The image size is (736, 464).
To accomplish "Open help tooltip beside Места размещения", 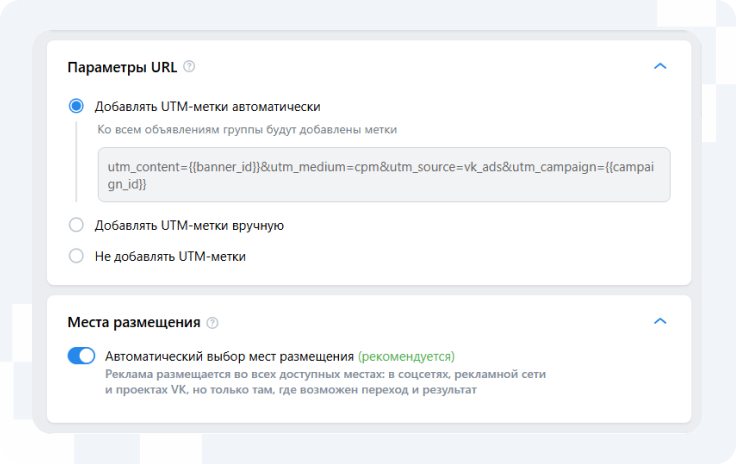I will tap(212, 322).
